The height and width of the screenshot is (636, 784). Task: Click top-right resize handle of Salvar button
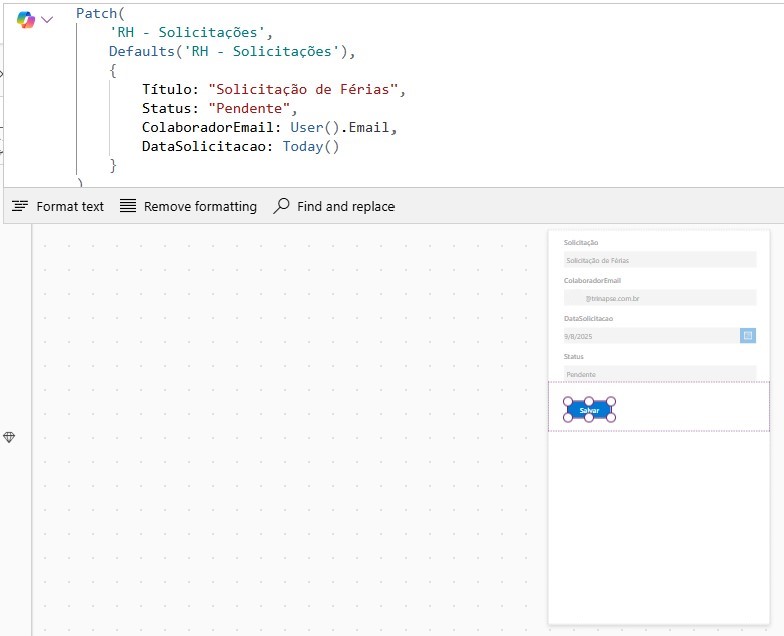tap(611, 402)
